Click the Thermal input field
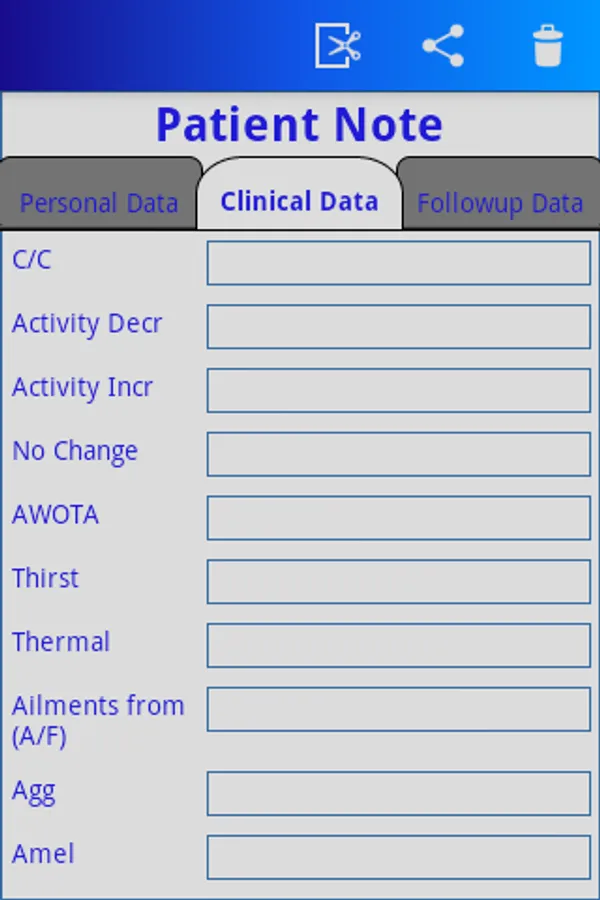 tap(398, 645)
